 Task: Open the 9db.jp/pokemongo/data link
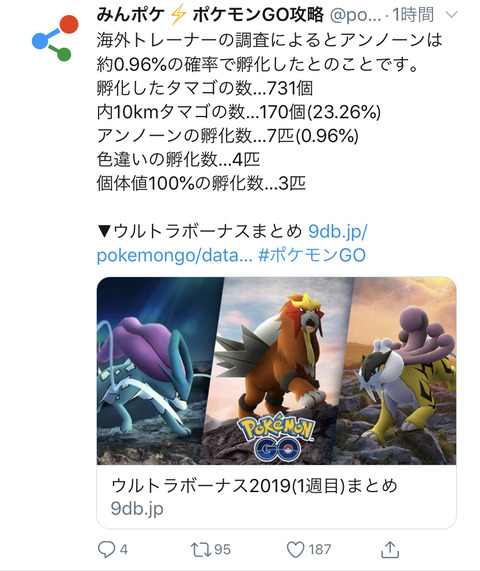point(232,243)
